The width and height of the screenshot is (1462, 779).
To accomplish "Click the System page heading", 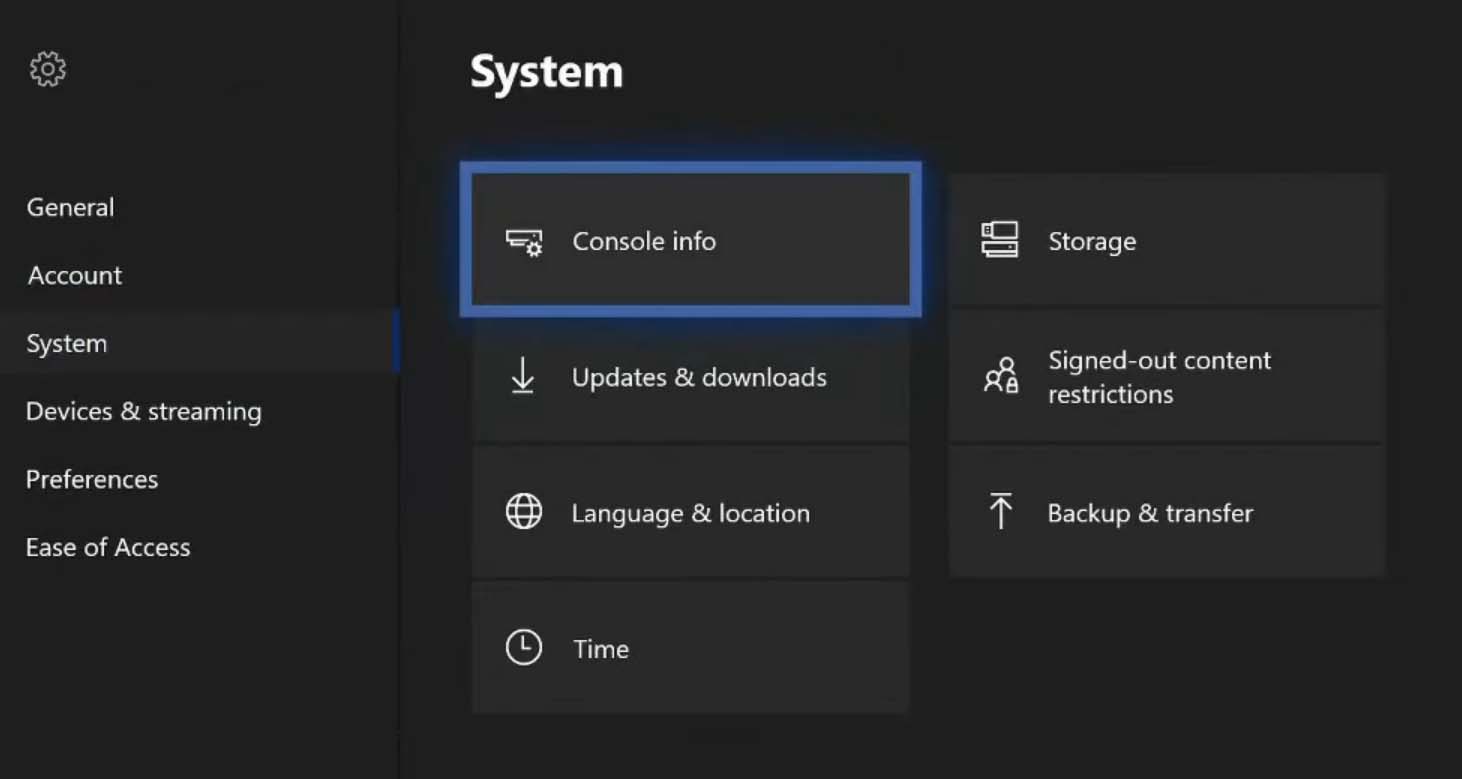I will pyautogui.click(x=547, y=72).
